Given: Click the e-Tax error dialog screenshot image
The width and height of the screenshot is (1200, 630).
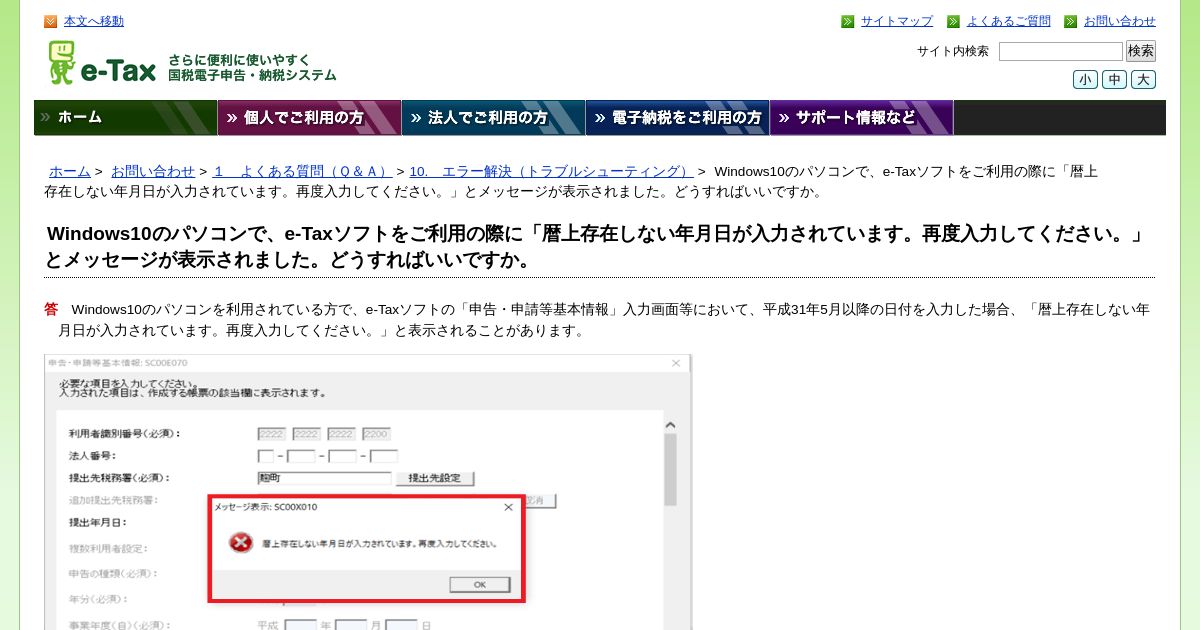Looking at the screenshot, I should [x=368, y=492].
